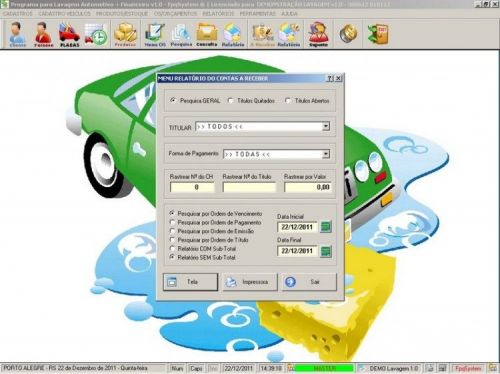Select Pesquisa GERAL radio button

coord(173,100)
